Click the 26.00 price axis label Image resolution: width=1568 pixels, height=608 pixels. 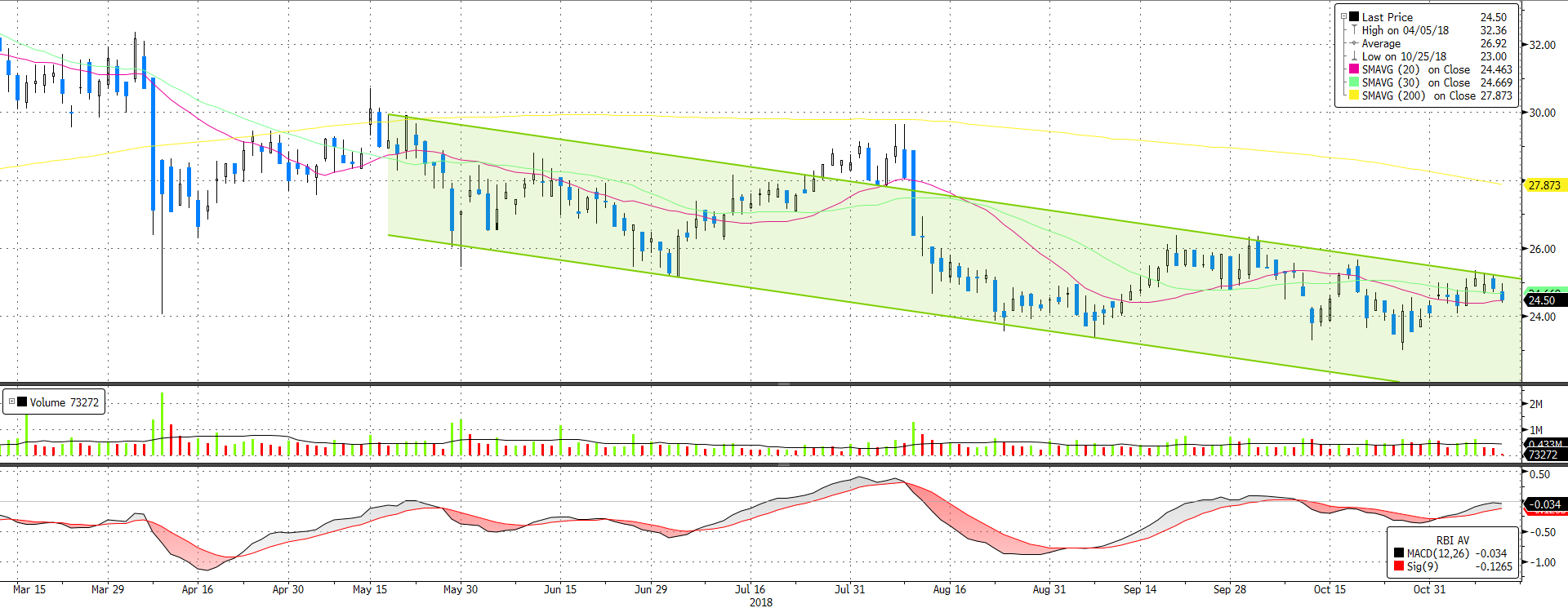click(x=1543, y=249)
